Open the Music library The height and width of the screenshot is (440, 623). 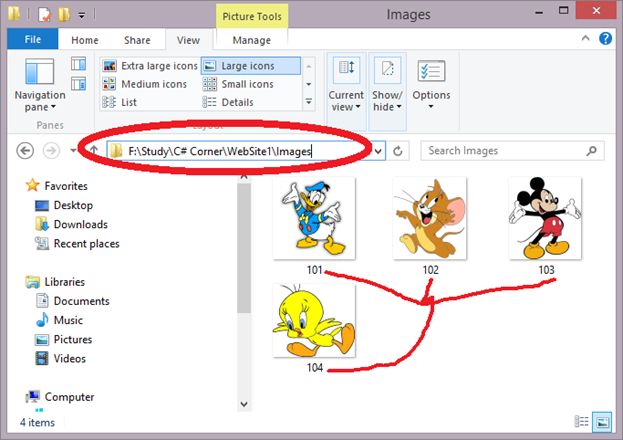pos(60,320)
